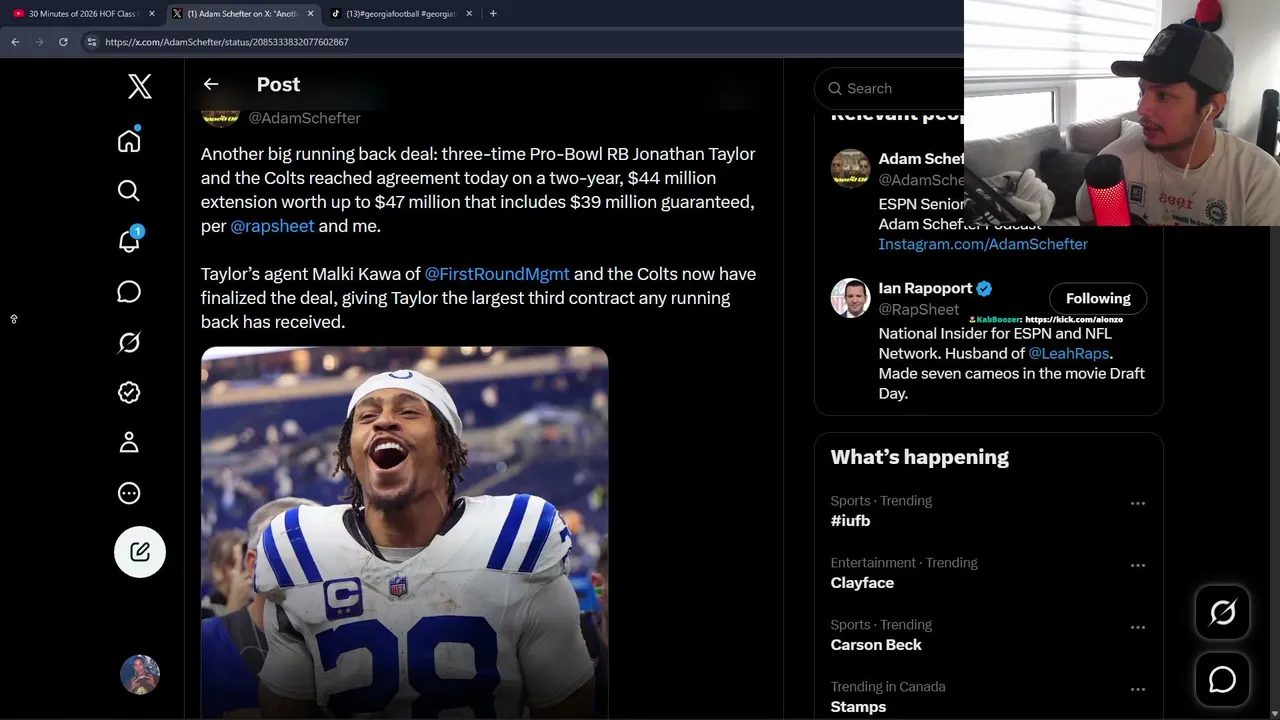The width and height of the screenshot is (1280, 720).
Task: Click Ian Rapoport's profile picture
Action: pos(850,298)
